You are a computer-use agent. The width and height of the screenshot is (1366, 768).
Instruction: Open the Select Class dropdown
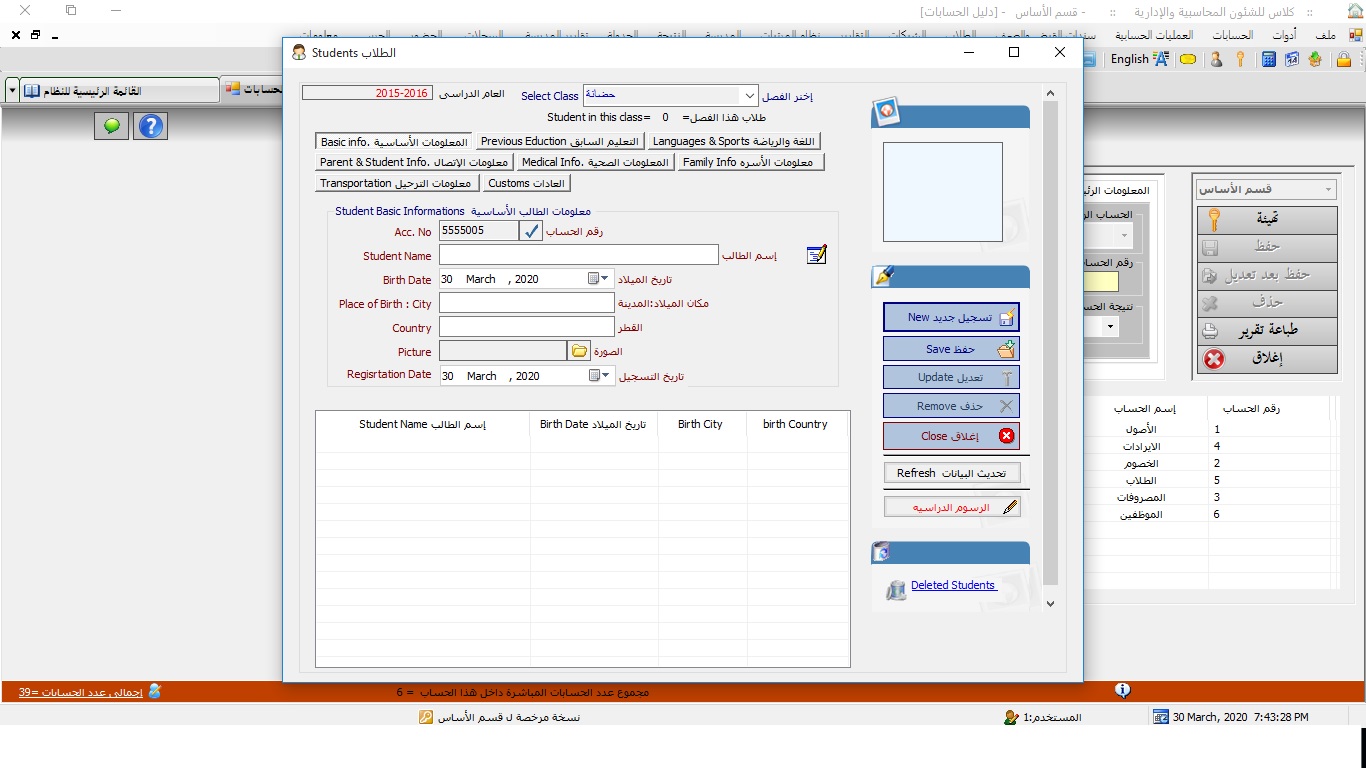point(750,96)
